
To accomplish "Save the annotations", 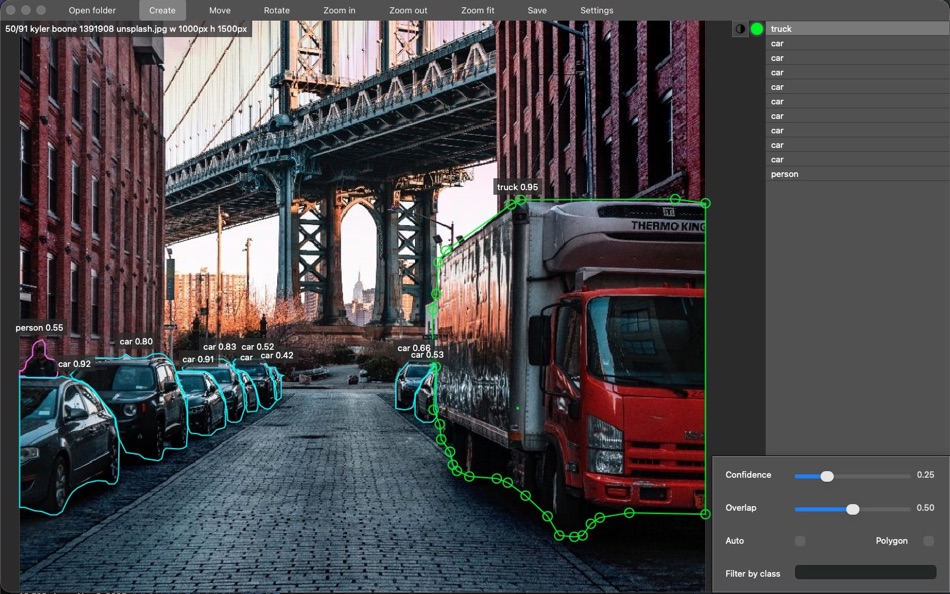I will click(x=537, y=10).
